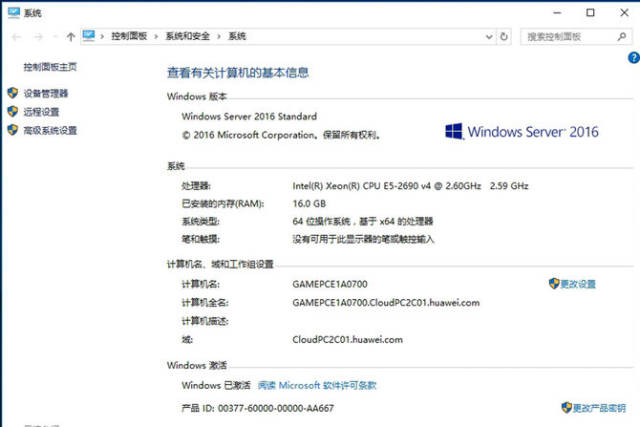Screen dimensions: 640x427
Task: Open 设备管理器 from sidebar
Action: (x=46, y=93)
